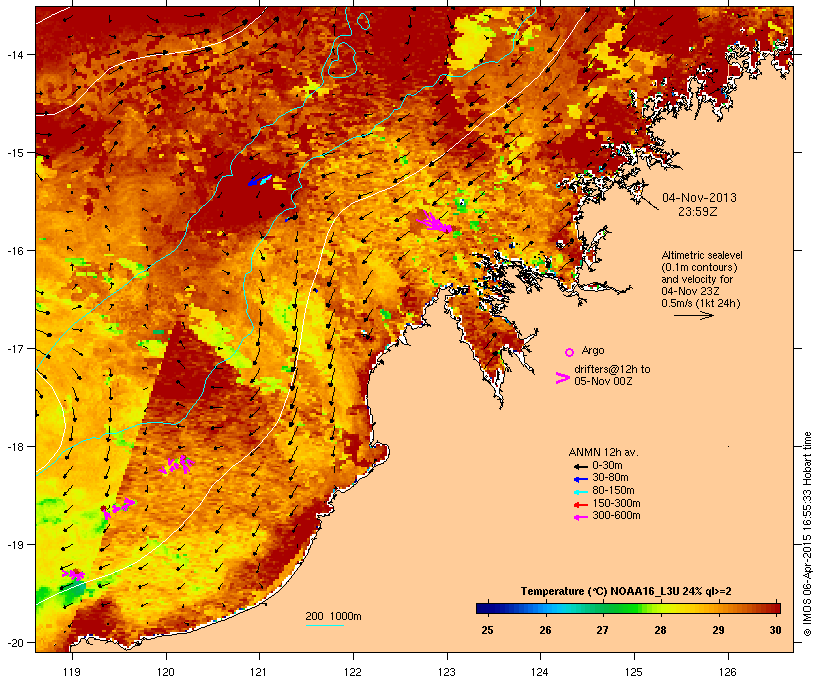This screenshot has width=820, height=680.
Task: Click the blue 30-80m legend arrow
Action: click(x=580, y=479)
